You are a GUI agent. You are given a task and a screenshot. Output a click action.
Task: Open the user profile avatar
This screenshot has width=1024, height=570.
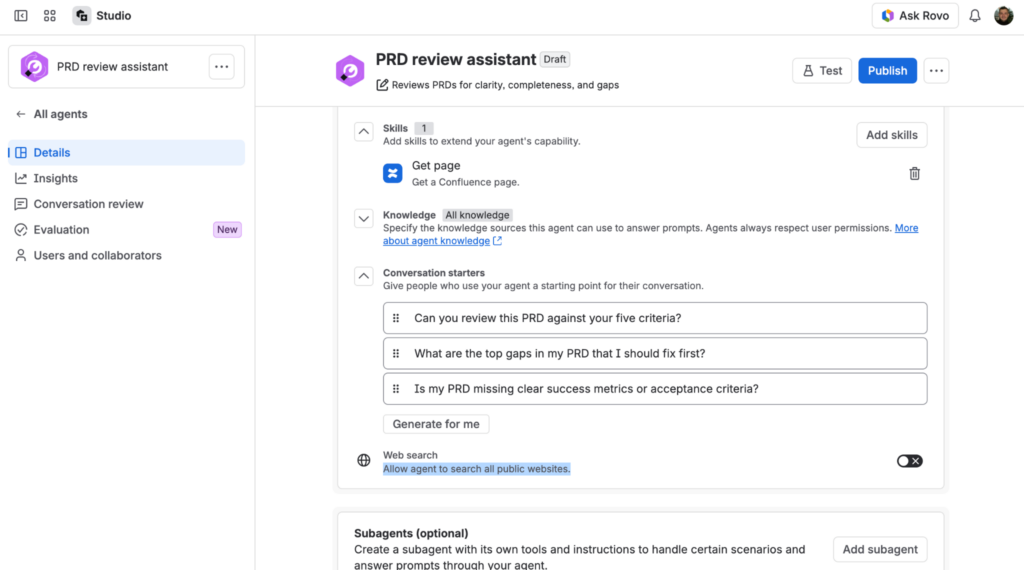point(1003,16)
